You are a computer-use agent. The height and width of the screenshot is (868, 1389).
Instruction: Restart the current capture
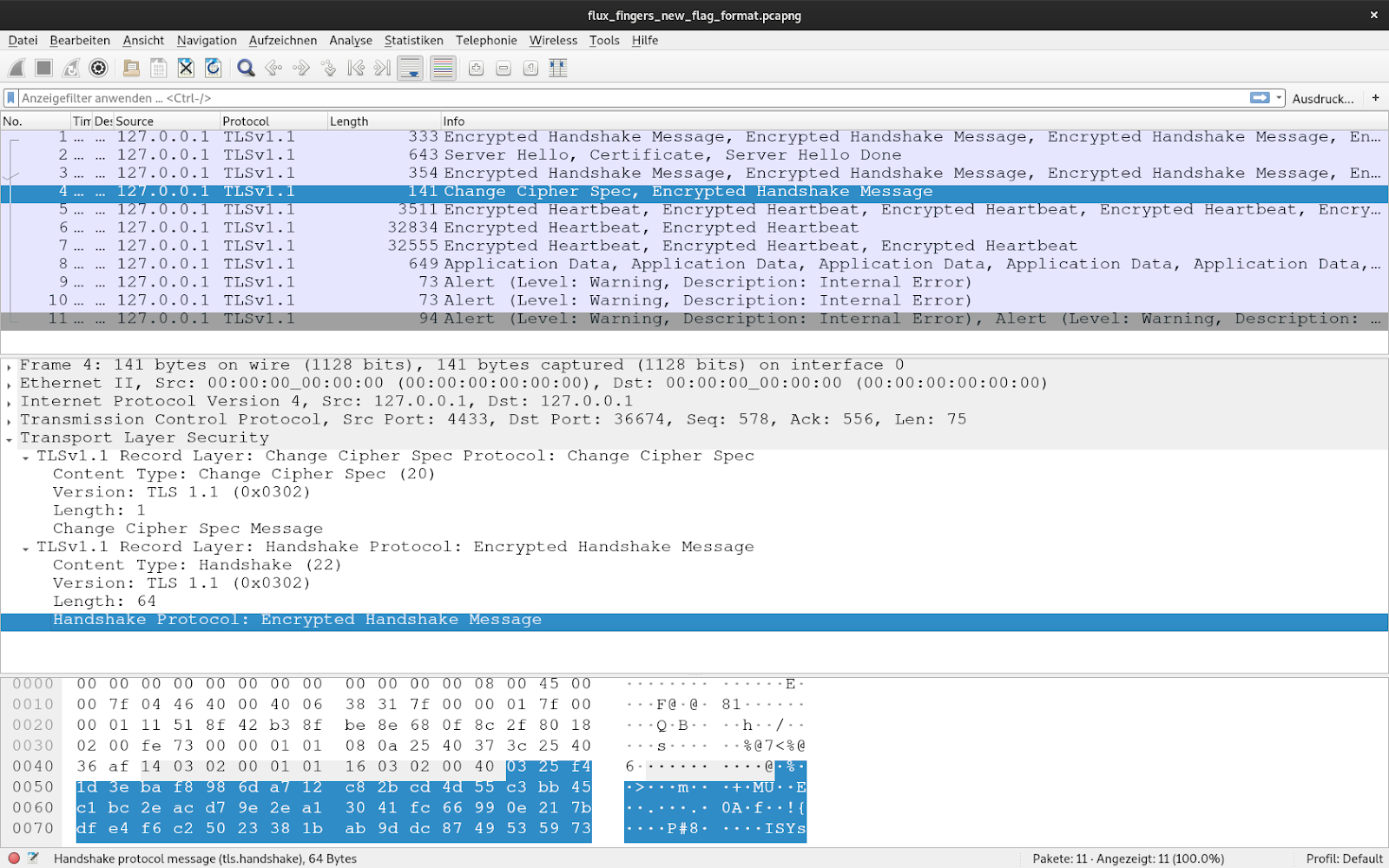[x=68, y=68]
